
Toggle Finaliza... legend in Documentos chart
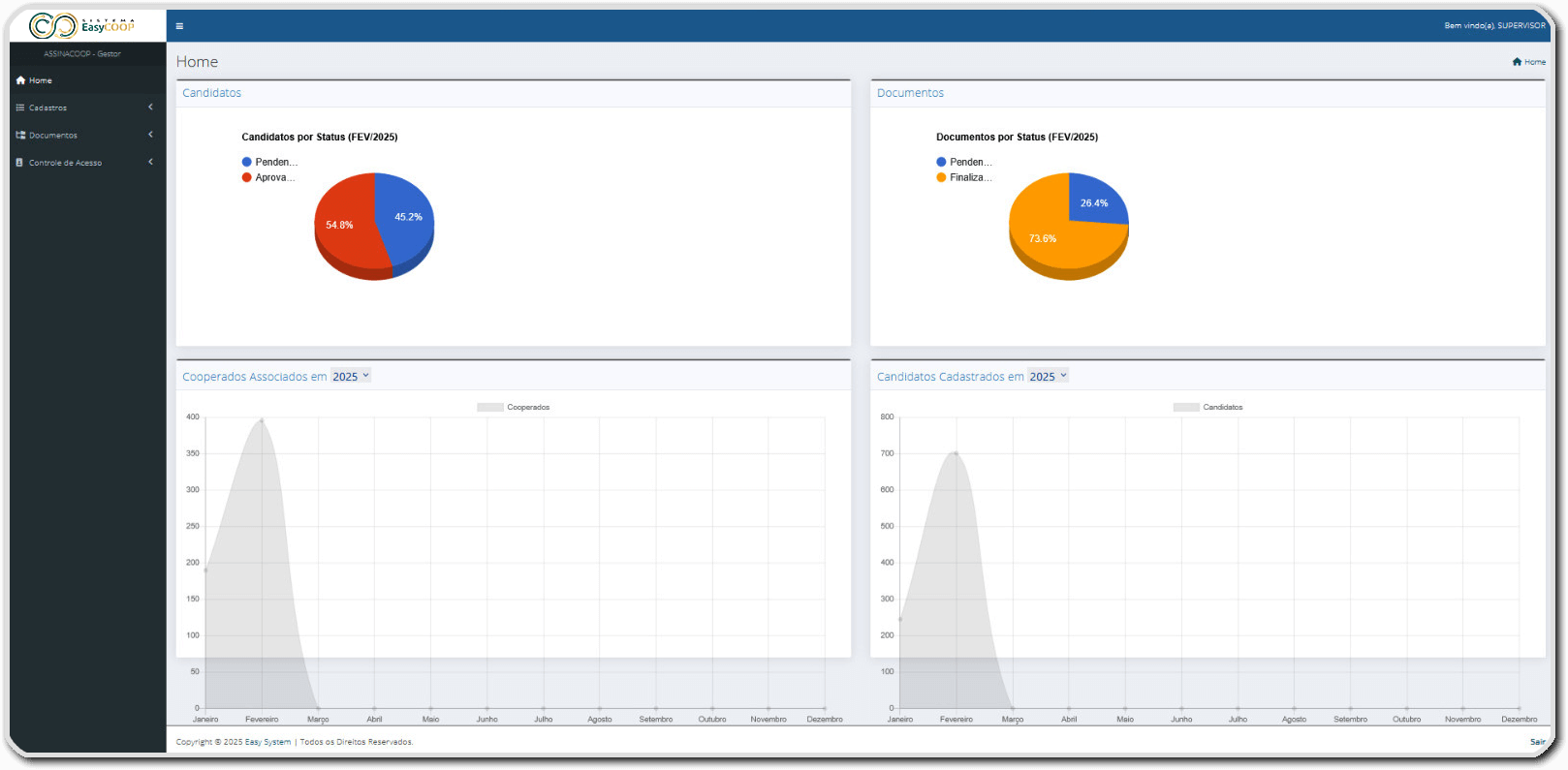tap(963, 177)
